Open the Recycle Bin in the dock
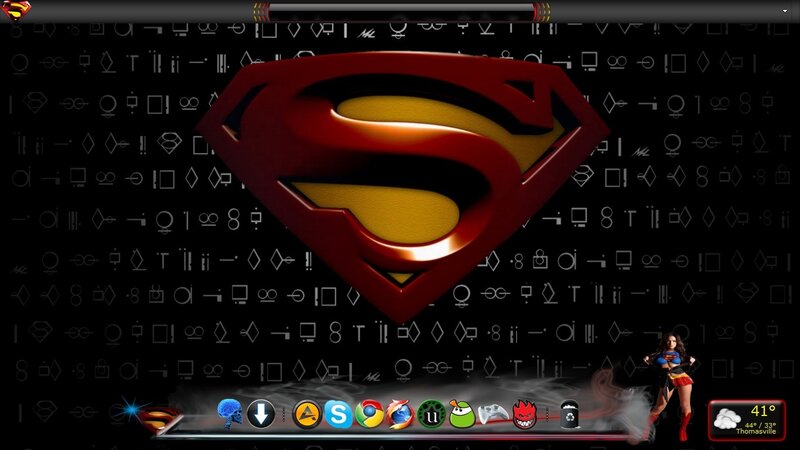 tap(569, 414)
